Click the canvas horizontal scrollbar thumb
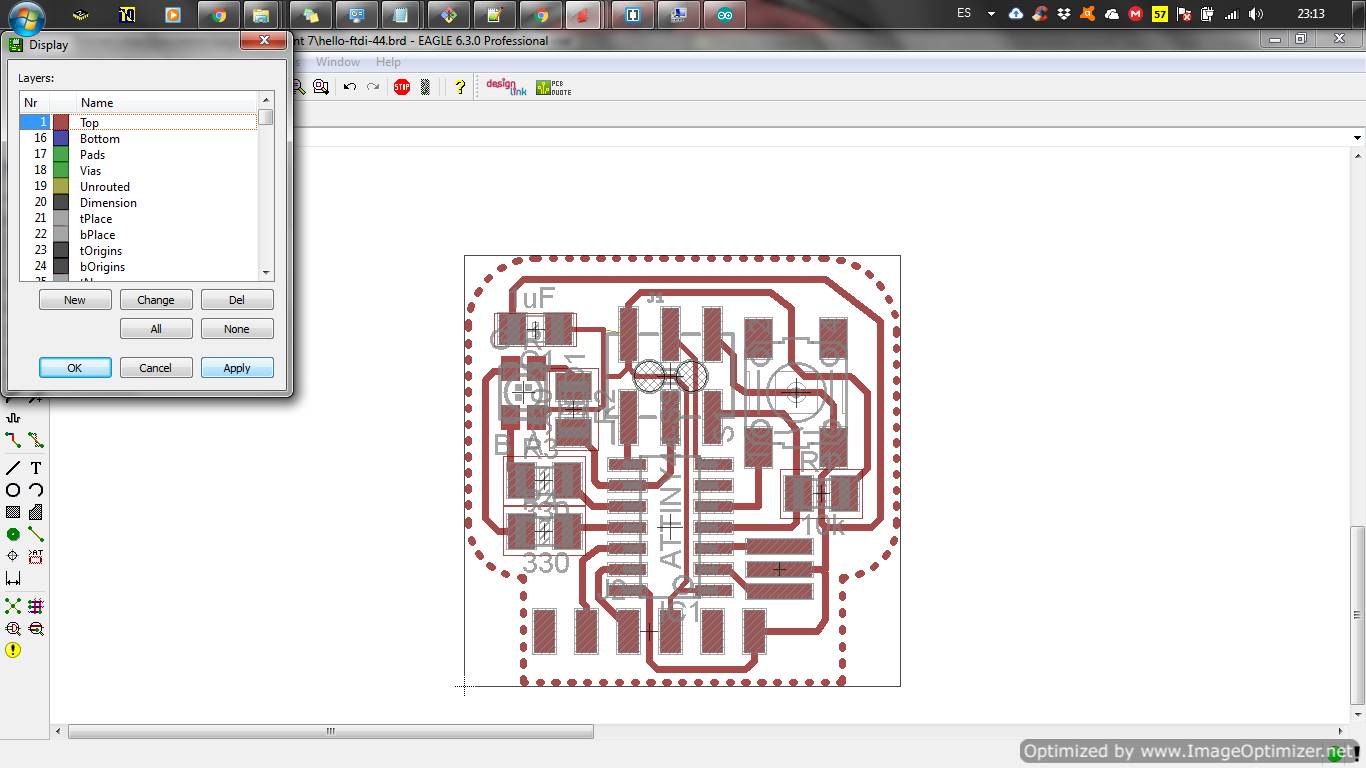This screenshot has height=768, width=1366. click(330, 731)
